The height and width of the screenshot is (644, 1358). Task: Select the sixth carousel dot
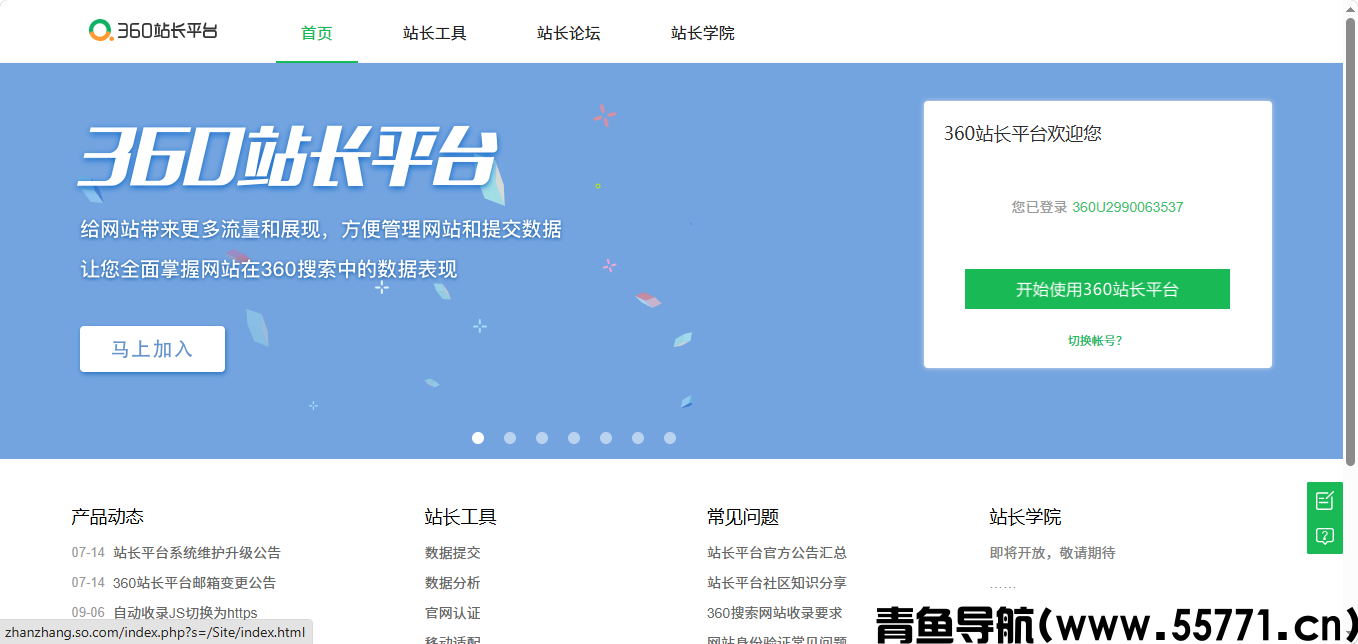tap(638, 438)
